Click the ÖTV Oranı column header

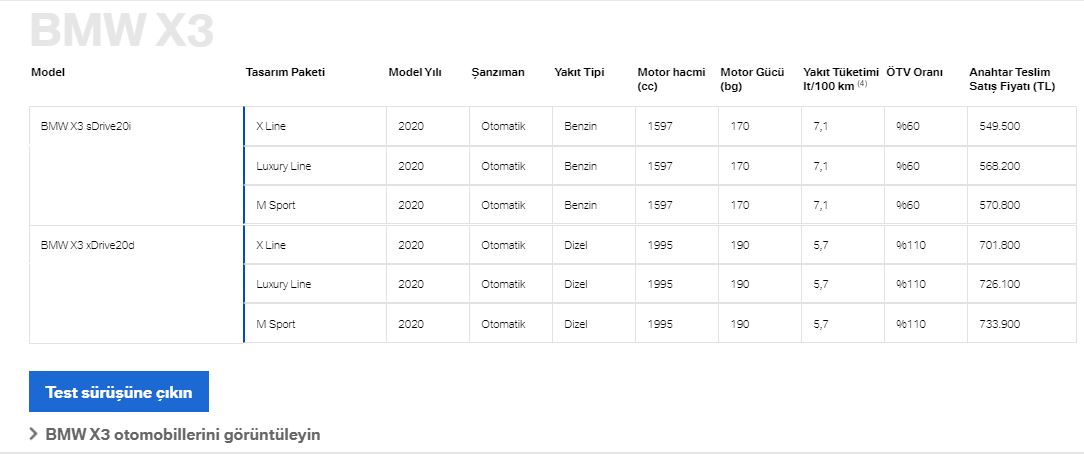(915, 72)
